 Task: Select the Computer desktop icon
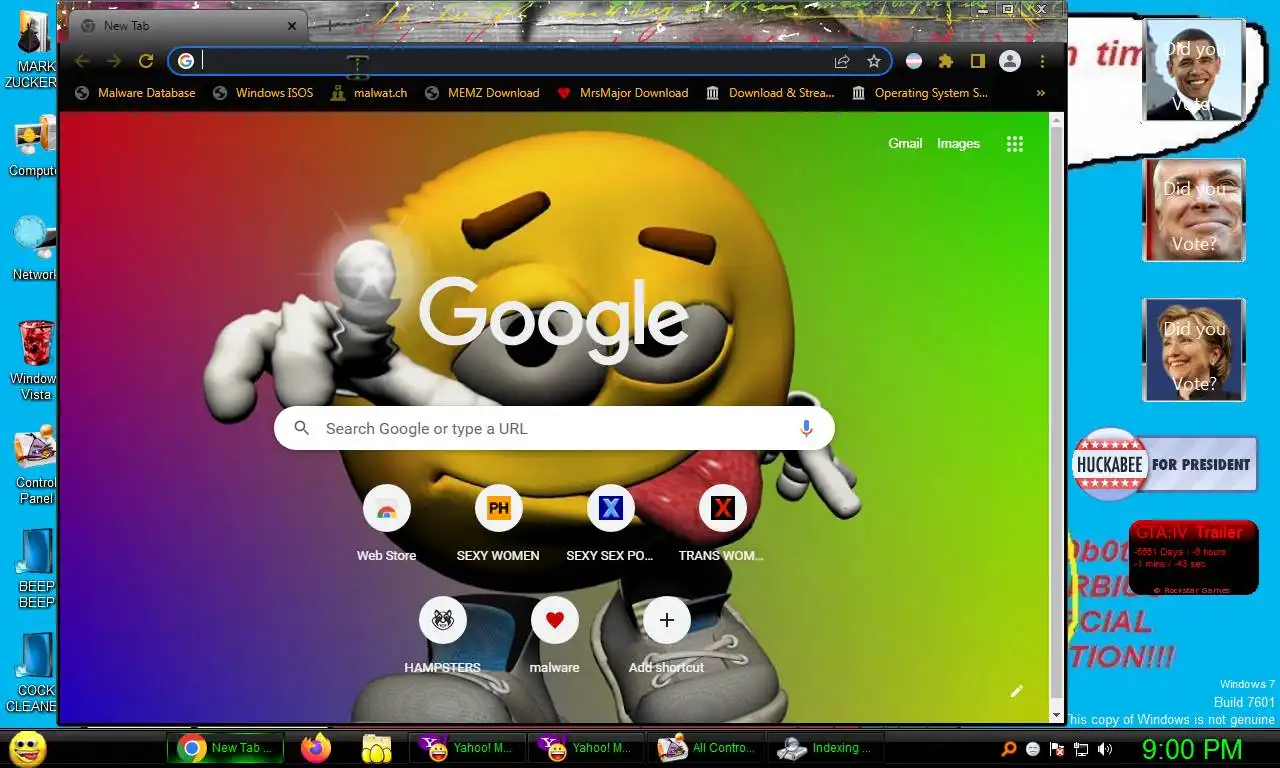[33, 145]
